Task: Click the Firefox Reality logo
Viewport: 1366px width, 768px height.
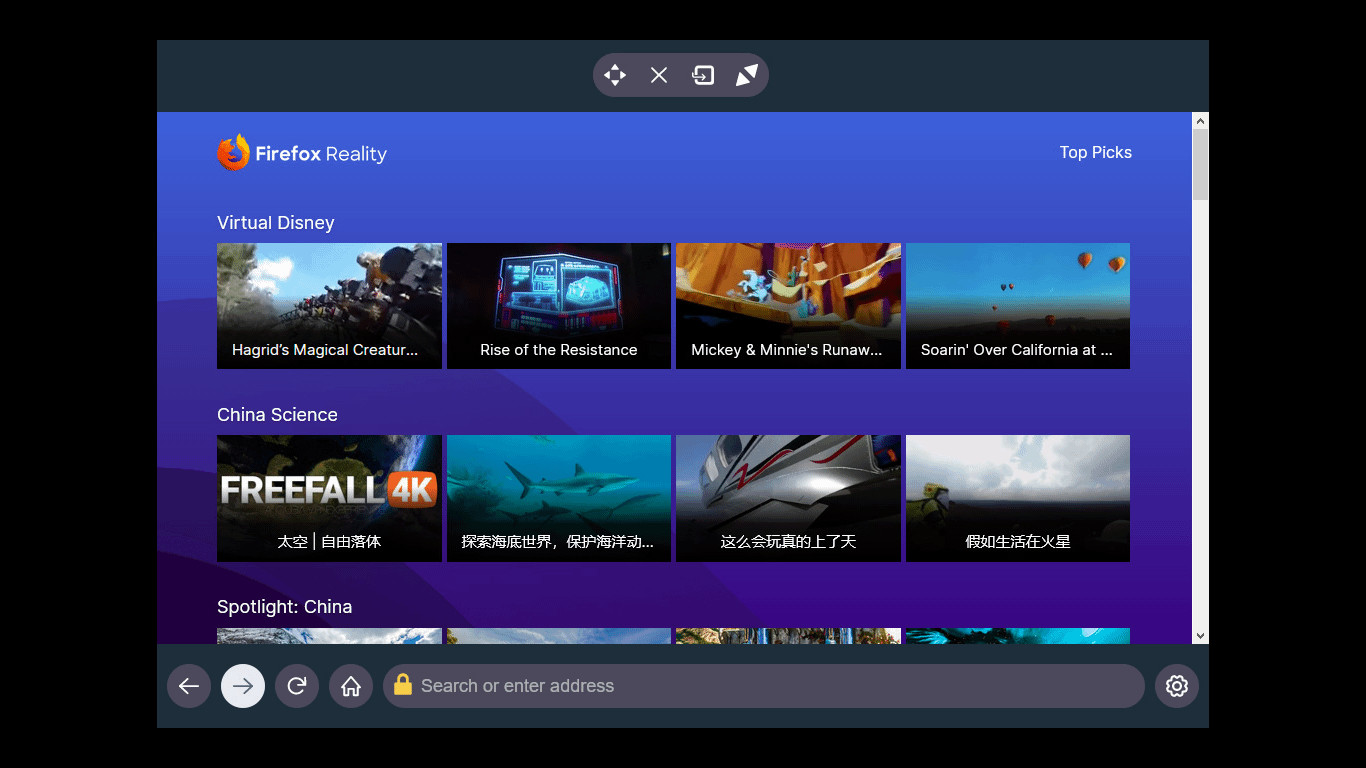Action: click(302, 153)
